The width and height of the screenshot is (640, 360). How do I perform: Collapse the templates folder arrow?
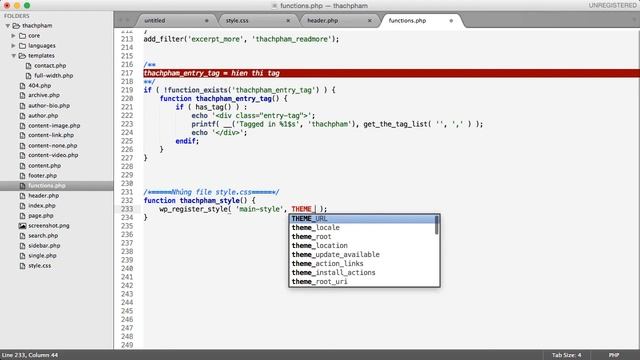click(13, 56)
